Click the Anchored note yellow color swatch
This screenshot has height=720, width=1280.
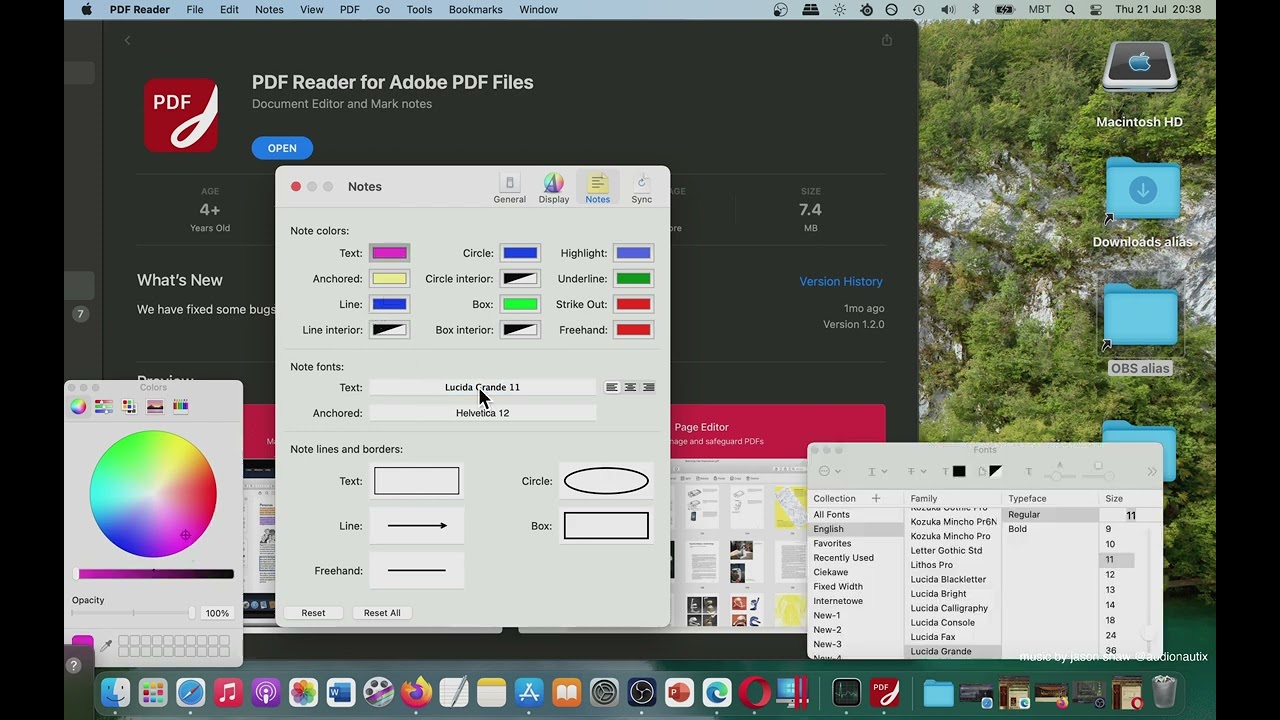389,279
